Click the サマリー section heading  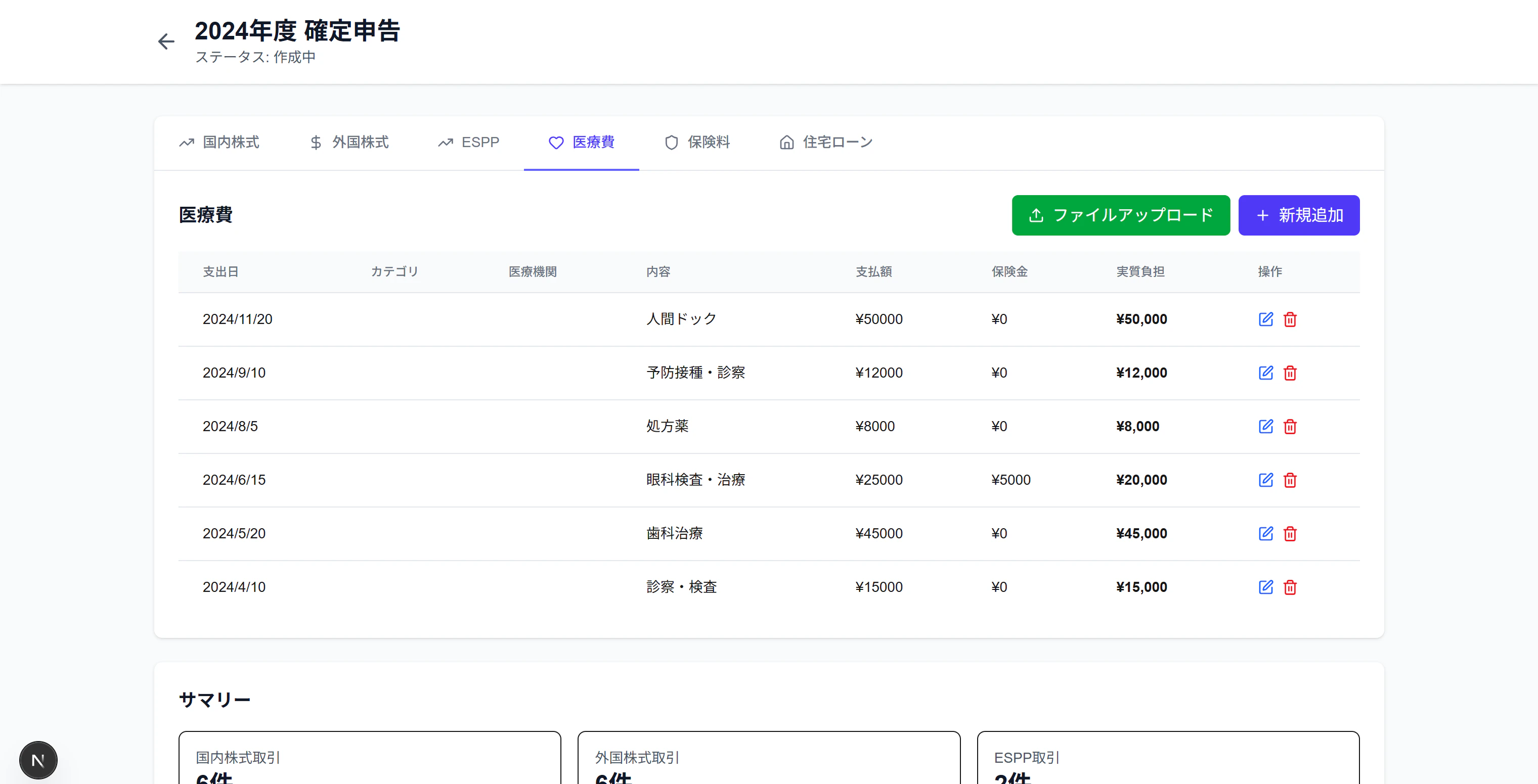pyautogui.click(x=215, y=700)
